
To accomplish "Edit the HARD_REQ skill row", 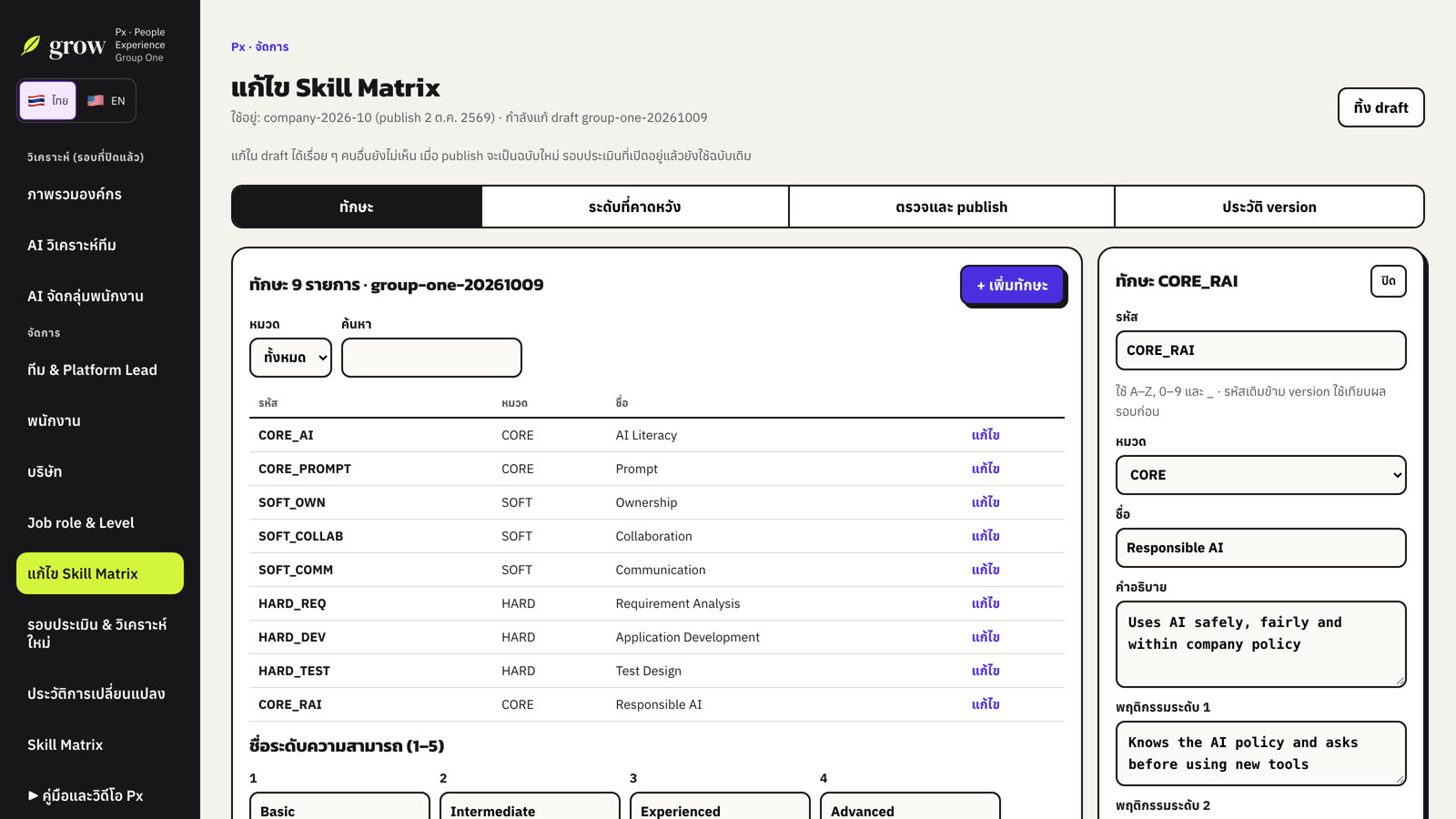I will (986, 603).
